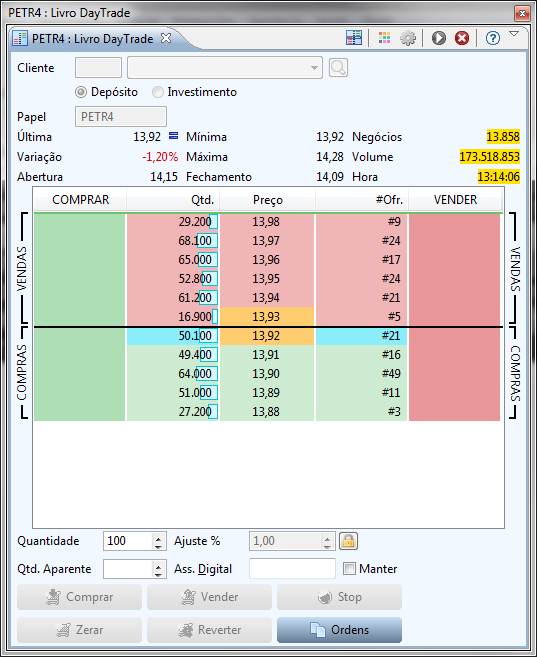The height and width of the screenshot is (657, 537).
Task: Click the Volume value 173.518.853
Action: pos(490,157)
